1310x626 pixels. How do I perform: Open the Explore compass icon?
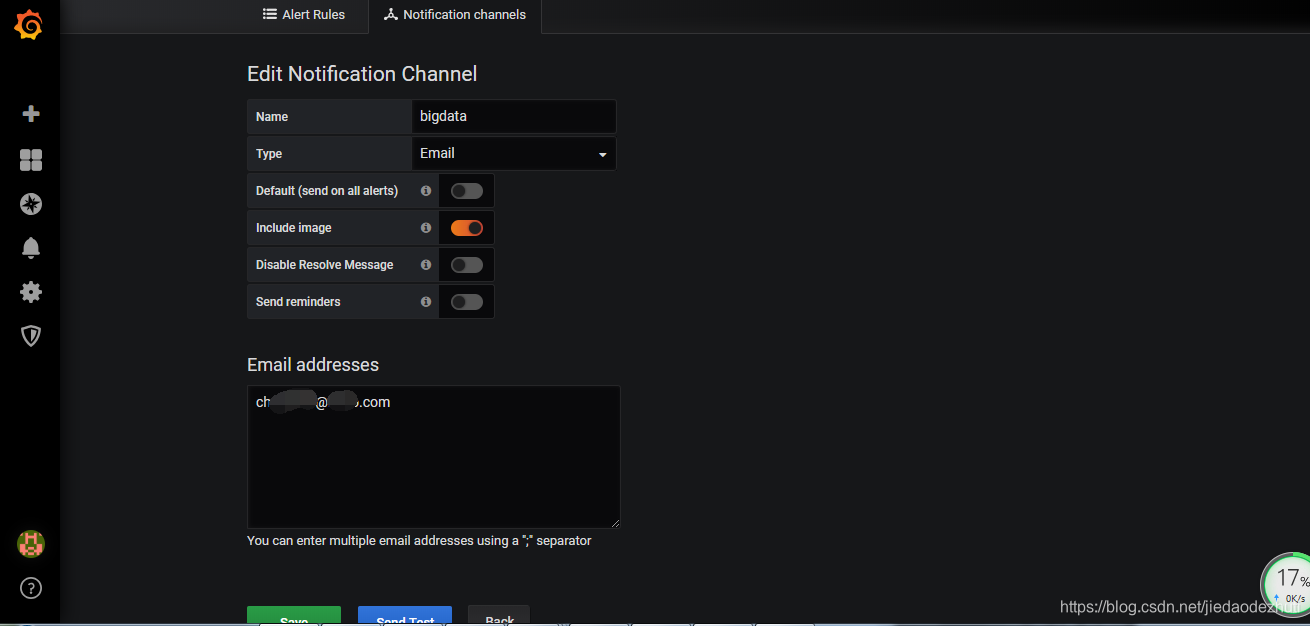pos(31,204)
